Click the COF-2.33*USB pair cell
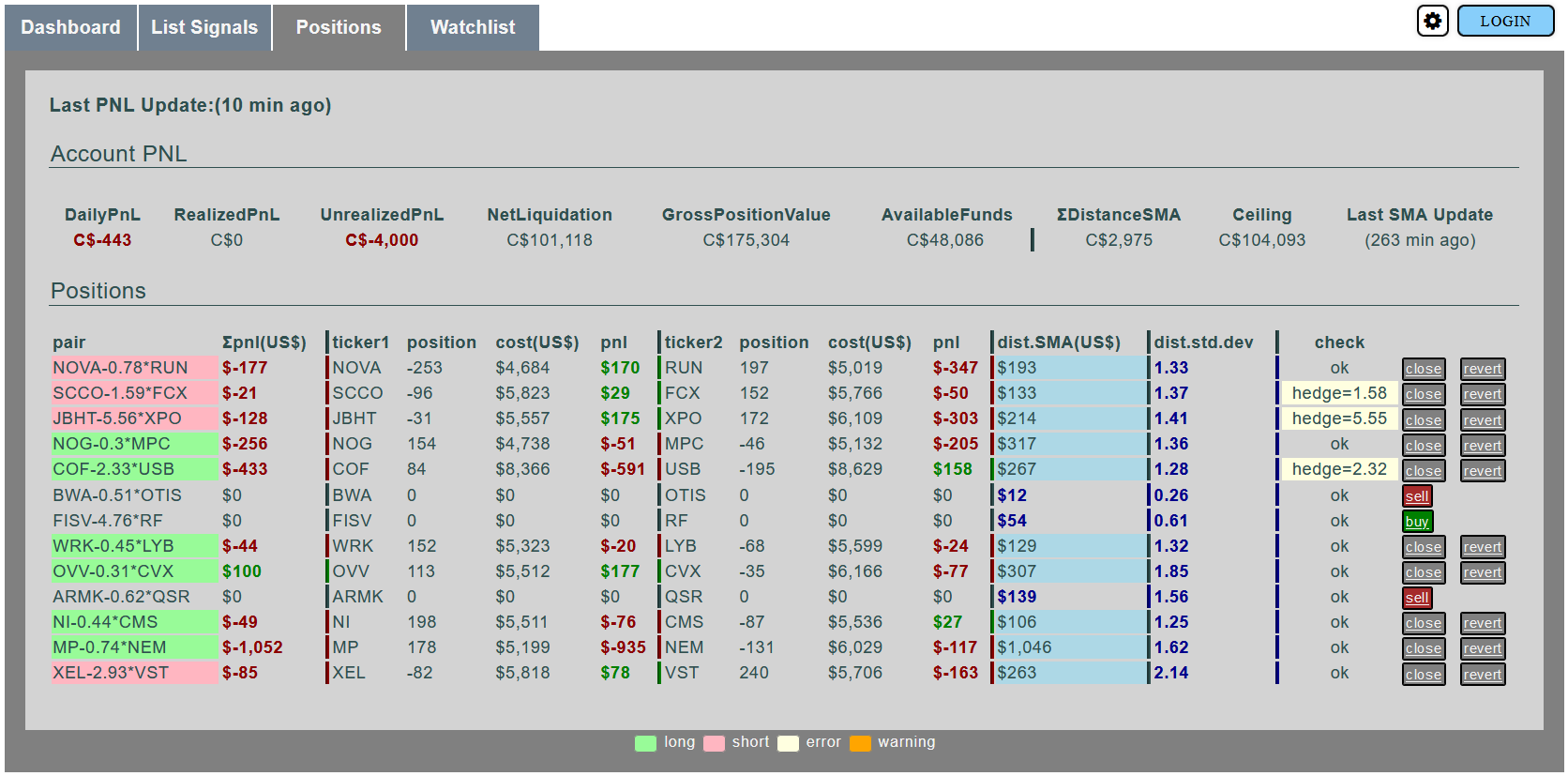Screen dimensions: 1568x776 pos(134,469)
